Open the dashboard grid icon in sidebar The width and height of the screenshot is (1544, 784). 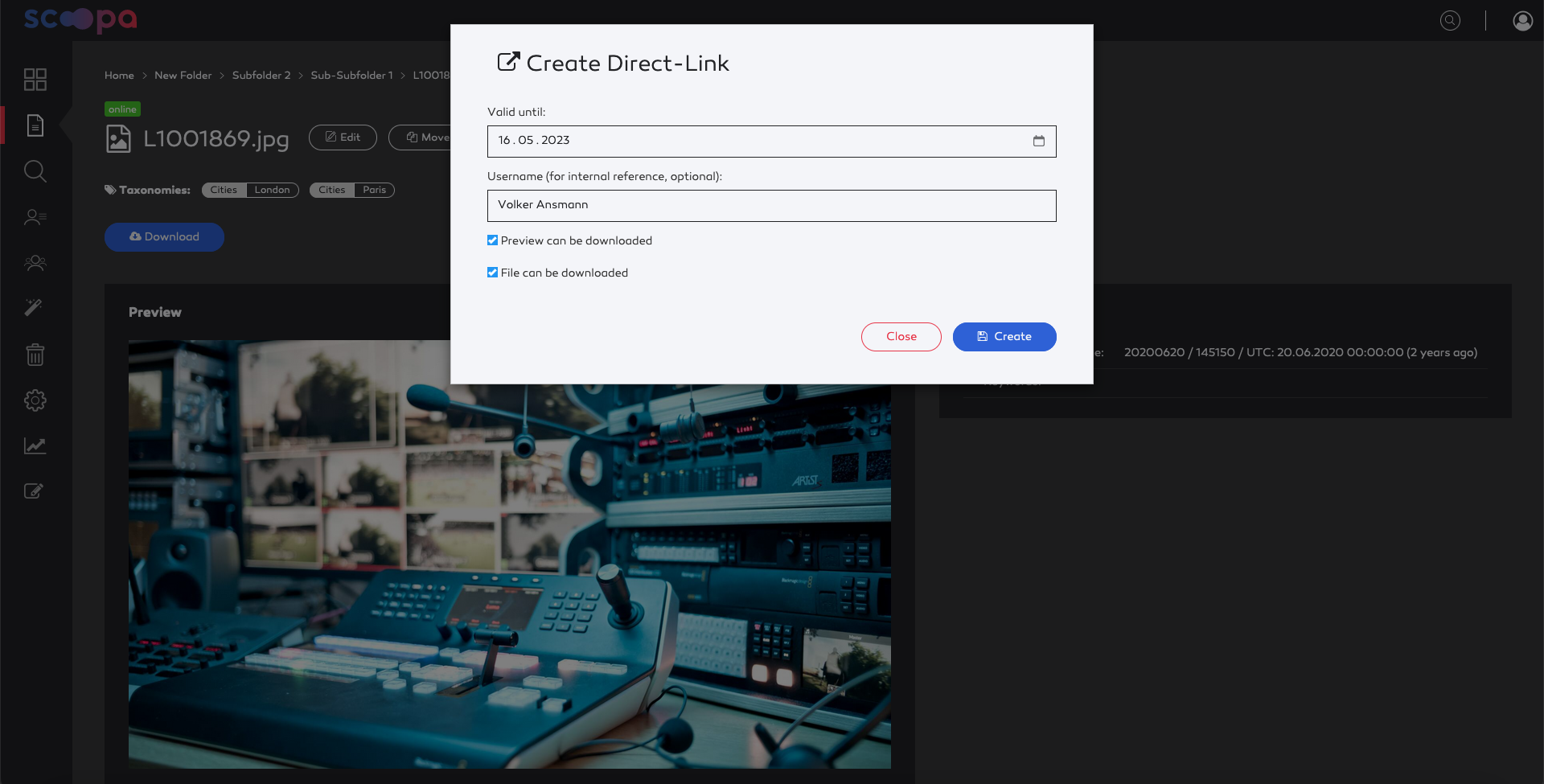[35, 79]
